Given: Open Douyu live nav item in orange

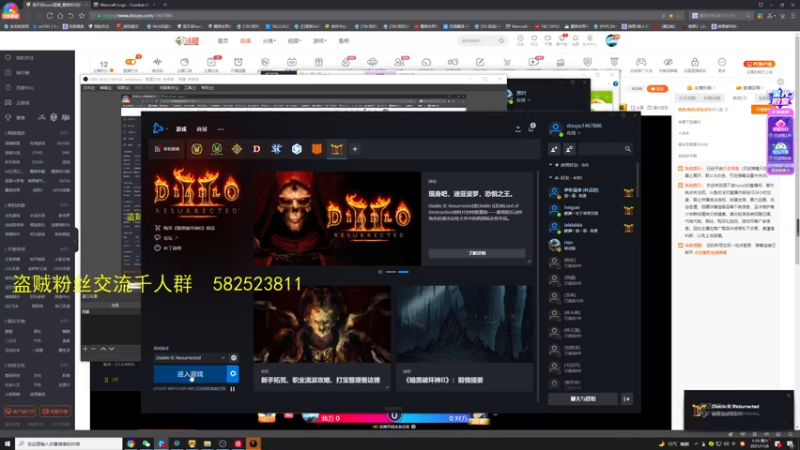Looking at the screenshot, I should (x=245, y=41).
